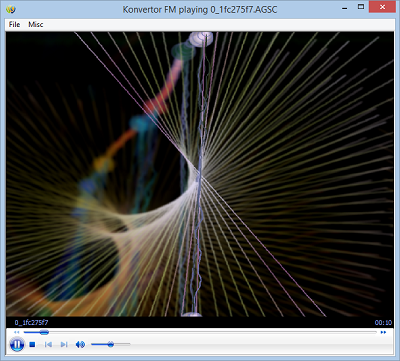400x361 pixels.
Task: Stop playback with the square button
Action: click(x=32, y=344)
